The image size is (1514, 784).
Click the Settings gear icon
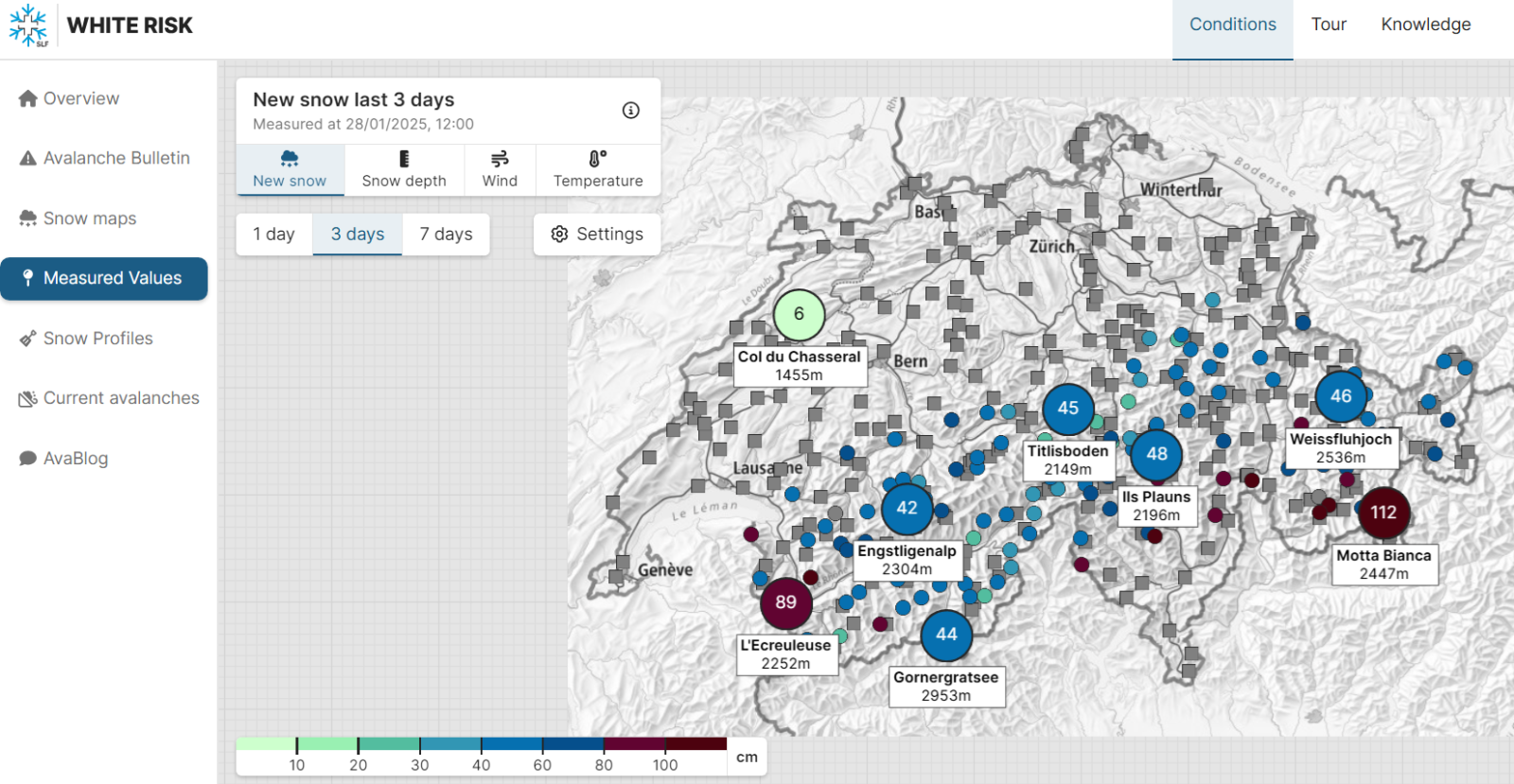[x=559, y=234]
